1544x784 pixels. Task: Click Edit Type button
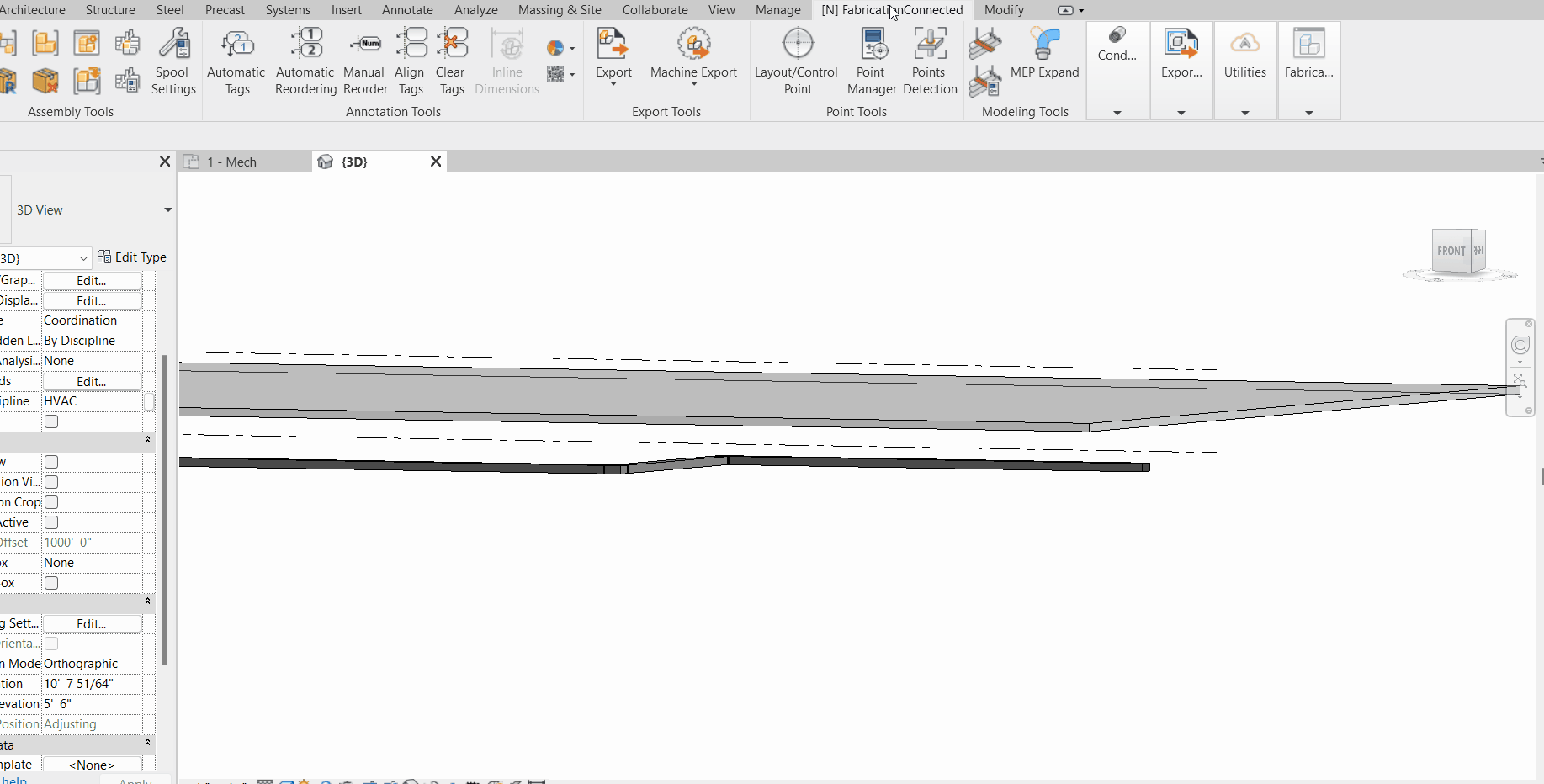(x=132, y=257)
